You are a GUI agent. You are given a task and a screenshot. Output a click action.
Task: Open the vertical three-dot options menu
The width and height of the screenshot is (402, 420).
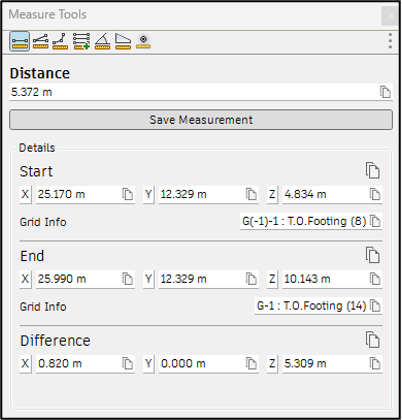pyautogui.click(x=390, y=41)
